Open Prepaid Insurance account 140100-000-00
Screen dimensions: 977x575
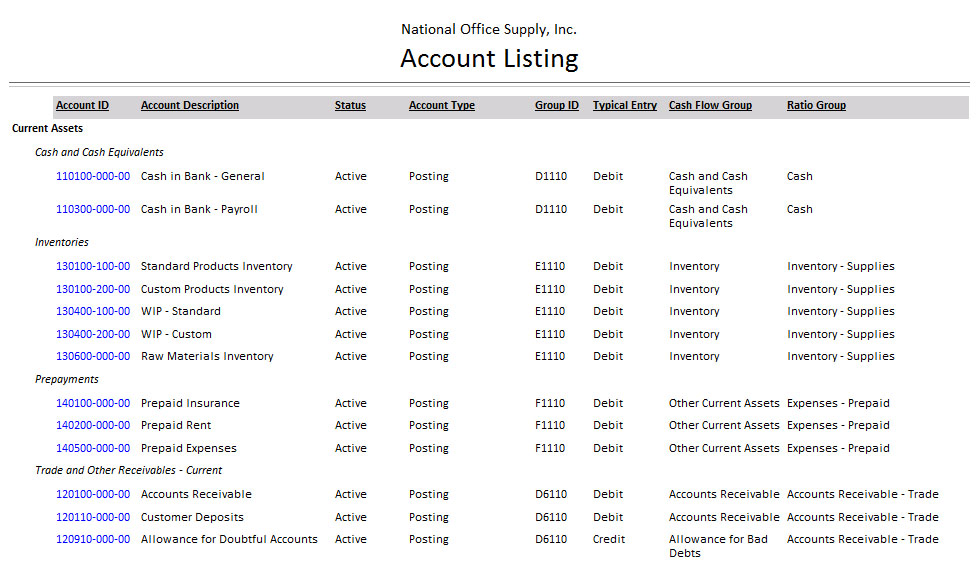pos(93,403)
